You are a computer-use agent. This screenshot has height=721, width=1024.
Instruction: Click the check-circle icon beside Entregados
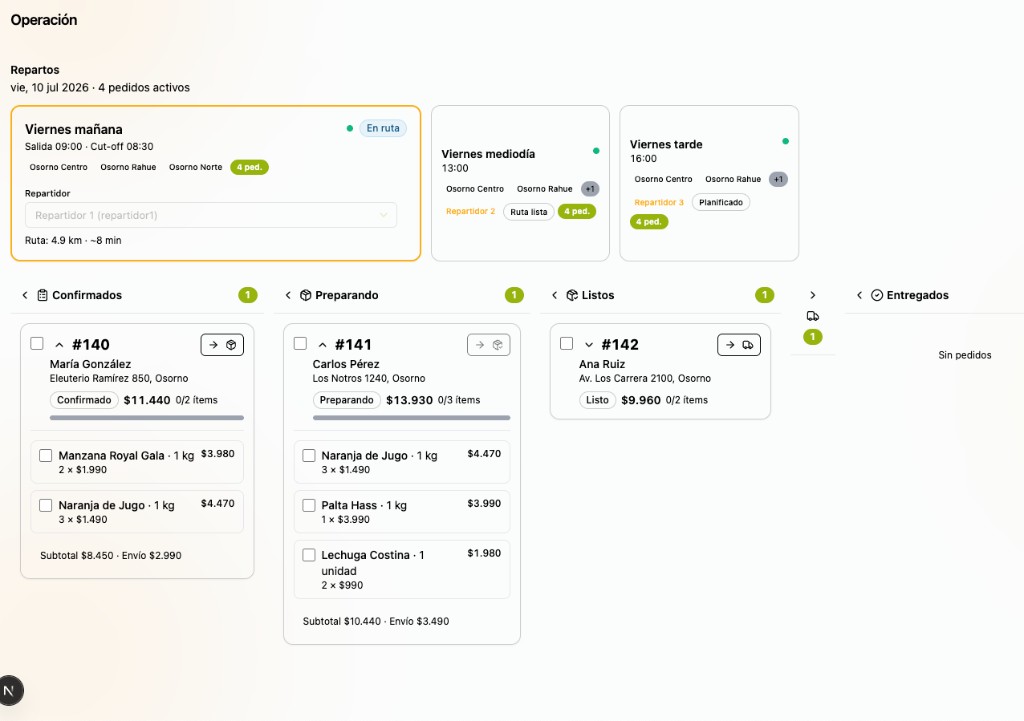click(877, 295)
